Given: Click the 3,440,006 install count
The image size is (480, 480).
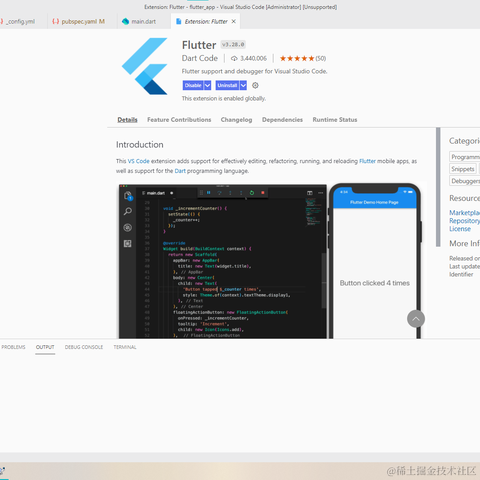Looking at the screenshot, I should pyautogui.click(x=253, y=59).
